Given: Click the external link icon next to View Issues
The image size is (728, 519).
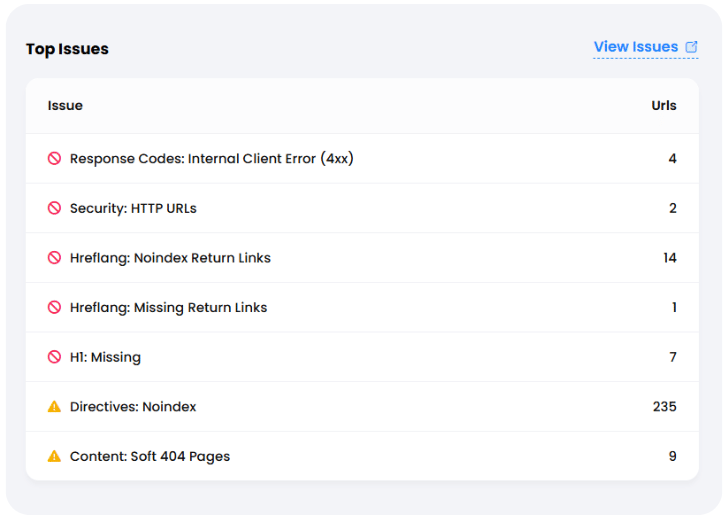Looking at the screenshot, I should 691,47.
